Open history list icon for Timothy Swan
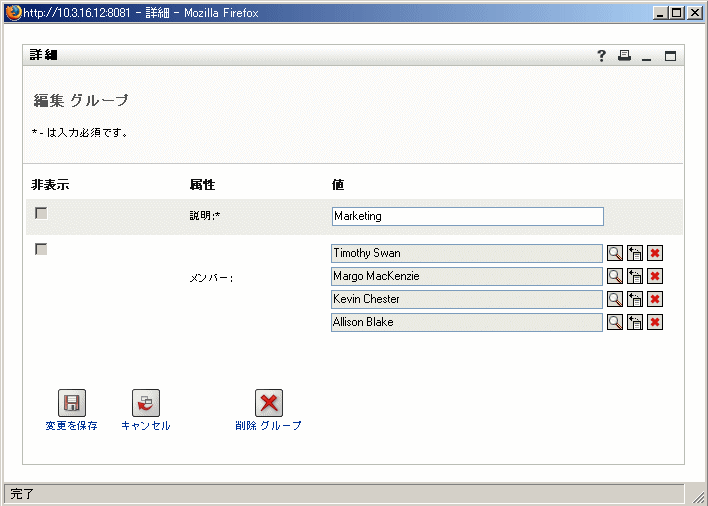The image size is (708, 506). pos(635,253)
